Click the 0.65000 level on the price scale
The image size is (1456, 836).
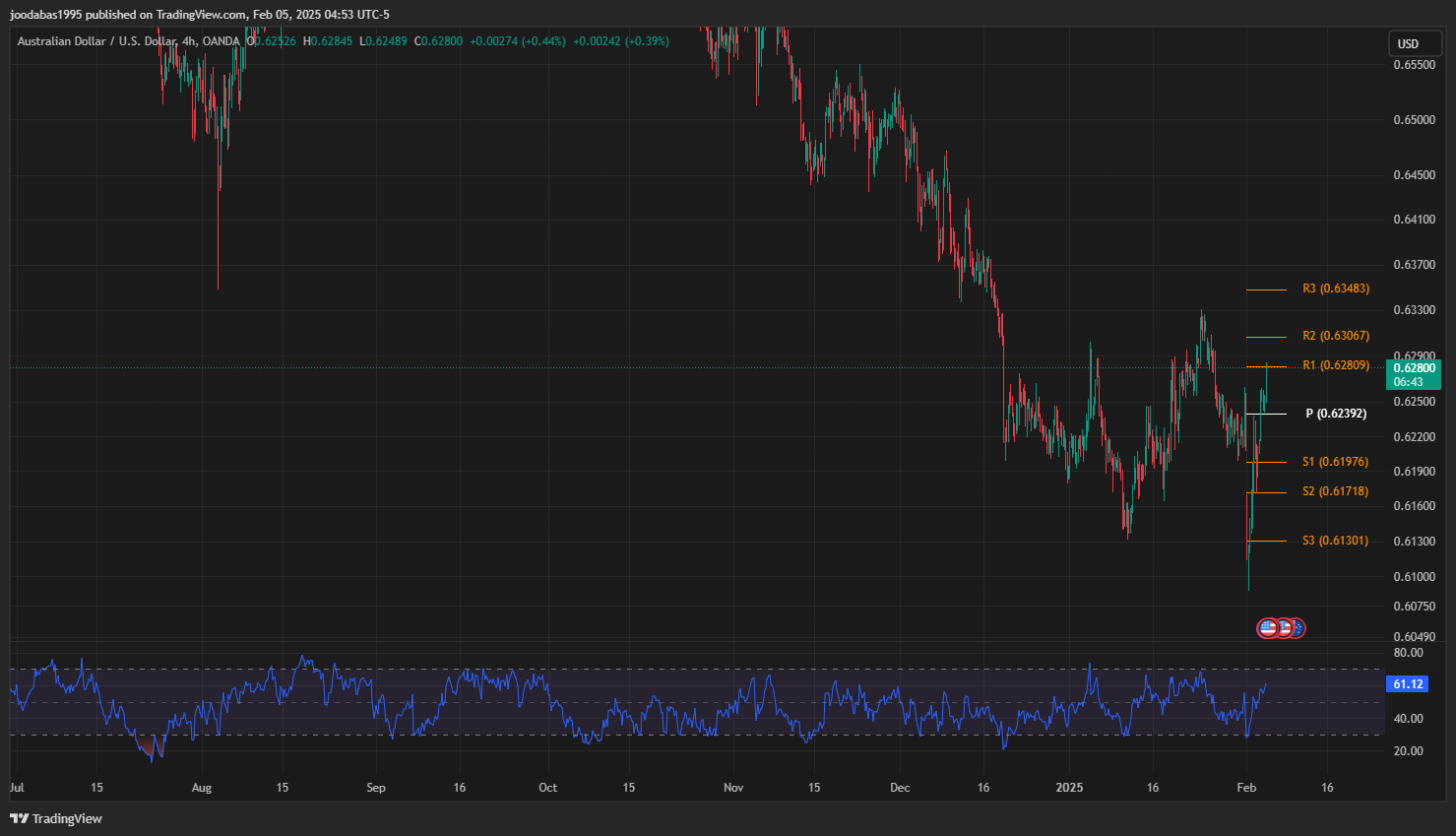click(1414, 120)
